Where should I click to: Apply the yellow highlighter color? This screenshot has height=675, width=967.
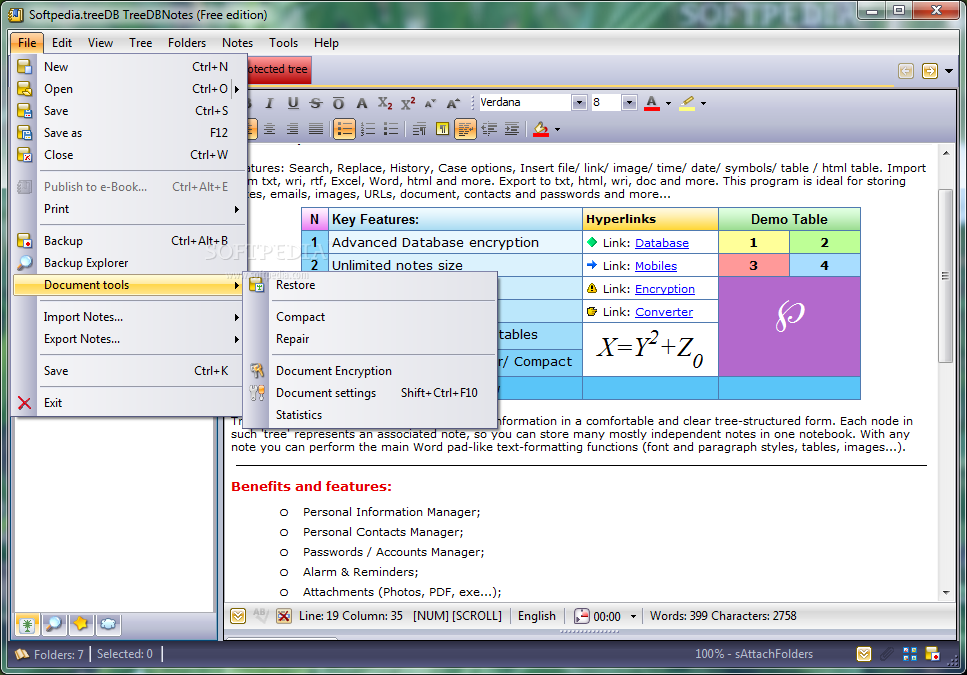[x=687, y=103]
